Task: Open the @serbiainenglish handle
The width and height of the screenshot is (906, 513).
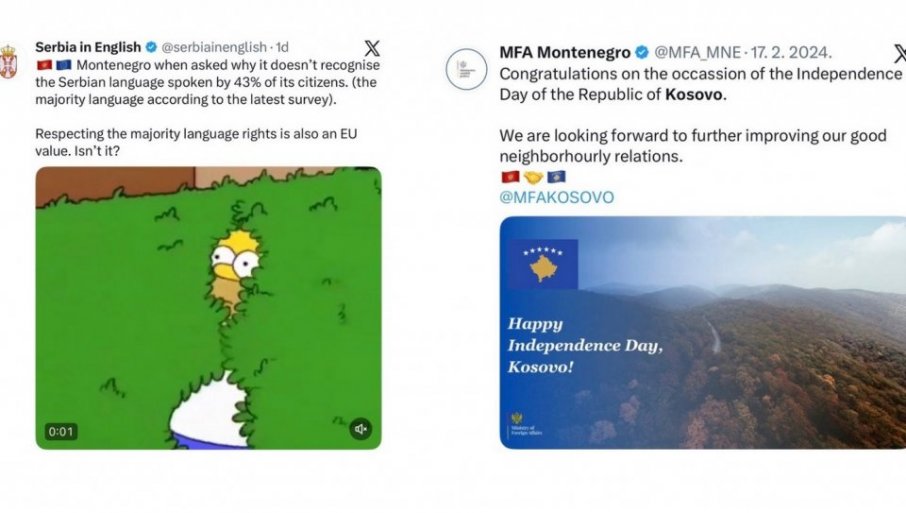Action: 214,47
